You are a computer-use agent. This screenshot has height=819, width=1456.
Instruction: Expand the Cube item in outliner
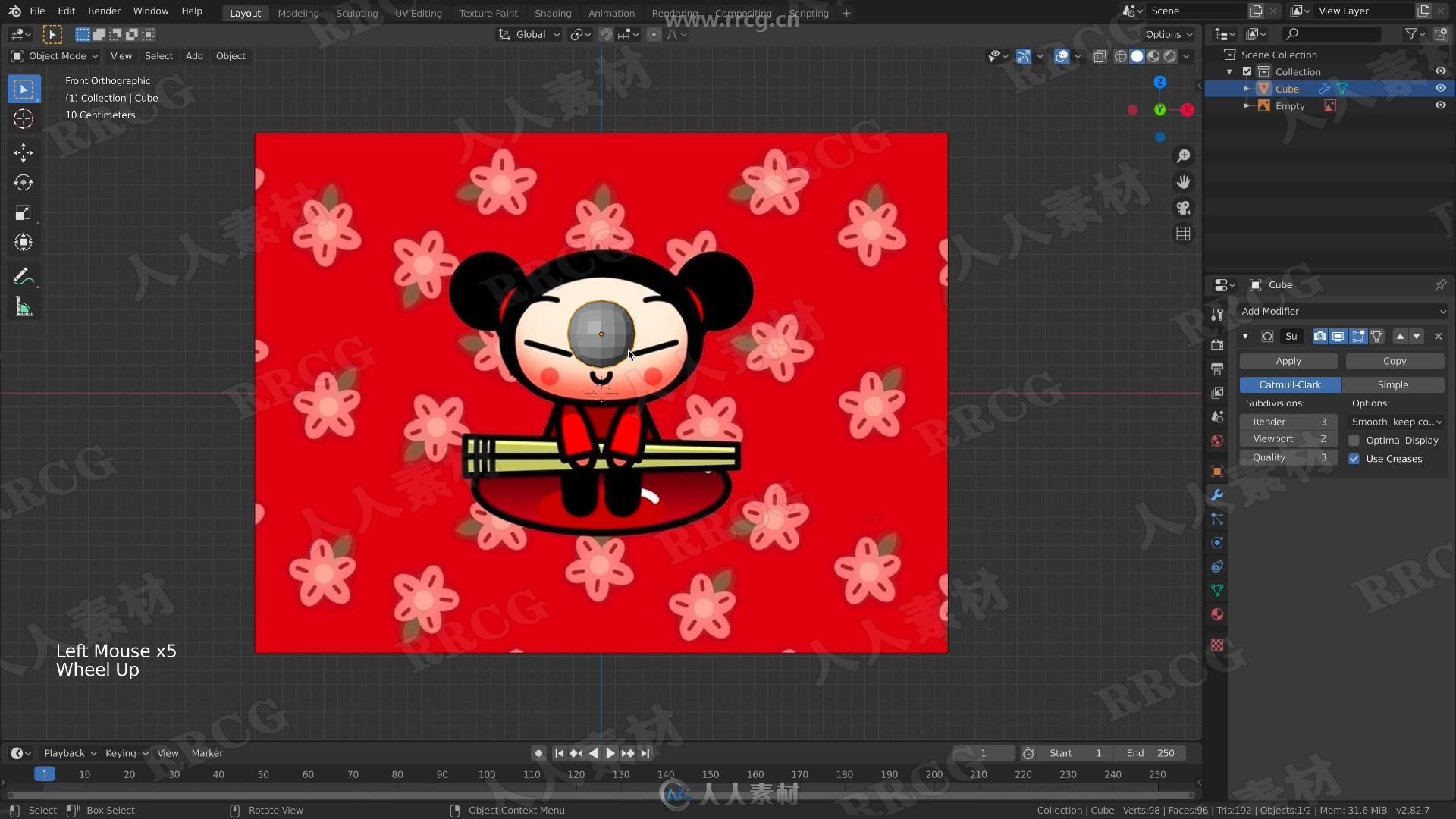[1246, 89]
